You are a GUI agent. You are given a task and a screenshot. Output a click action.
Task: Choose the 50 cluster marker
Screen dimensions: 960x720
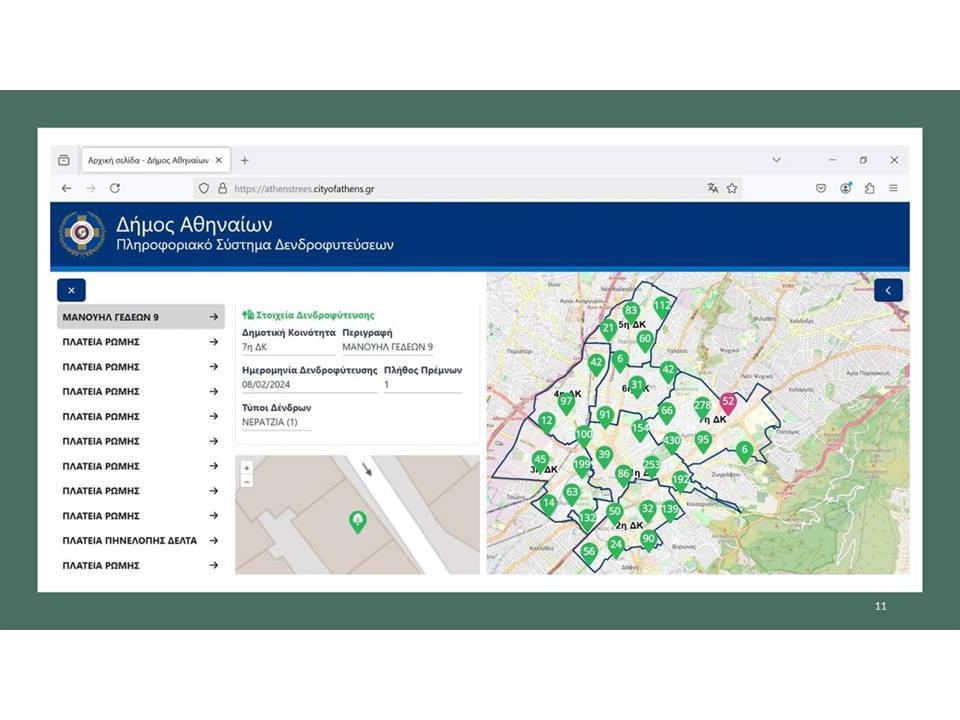click(614, 513)
